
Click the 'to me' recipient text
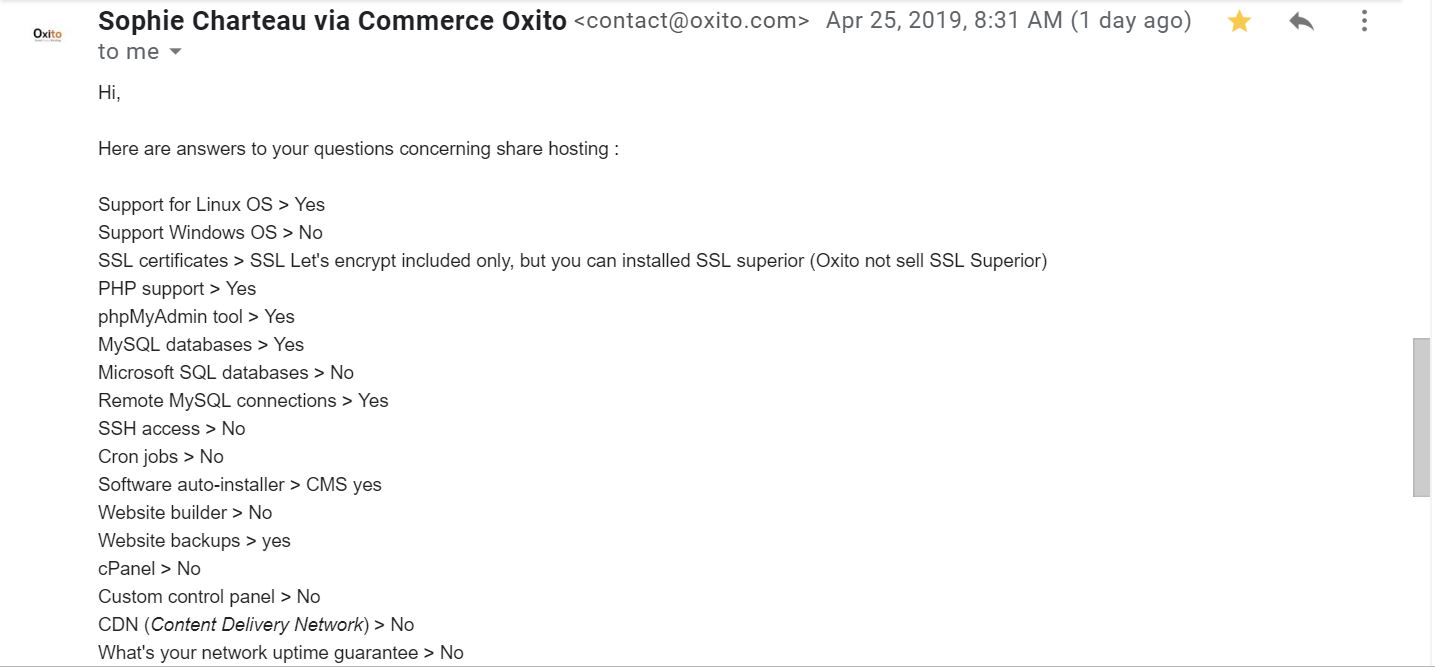tap(128, 52)
